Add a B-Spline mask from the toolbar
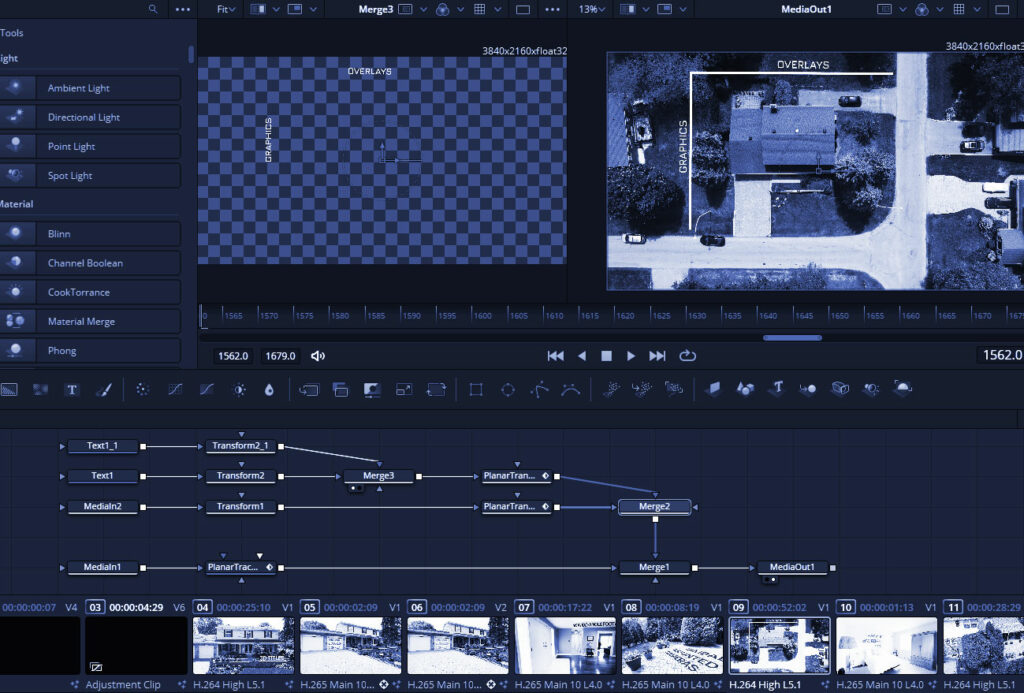1024x693 pixels. tap(571, 390)
